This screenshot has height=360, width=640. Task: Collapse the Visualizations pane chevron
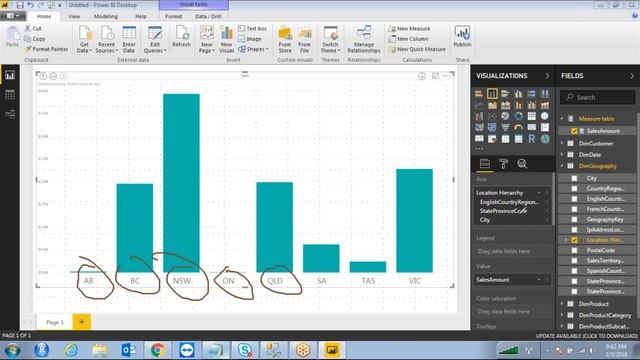(x=547, y=76)
